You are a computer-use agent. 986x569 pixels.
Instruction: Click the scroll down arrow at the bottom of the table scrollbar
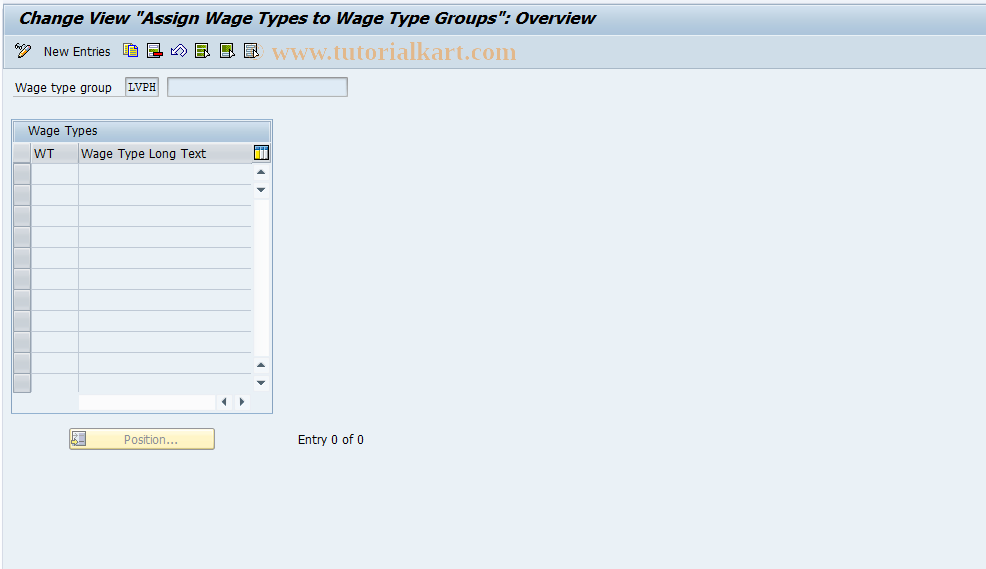261,383
